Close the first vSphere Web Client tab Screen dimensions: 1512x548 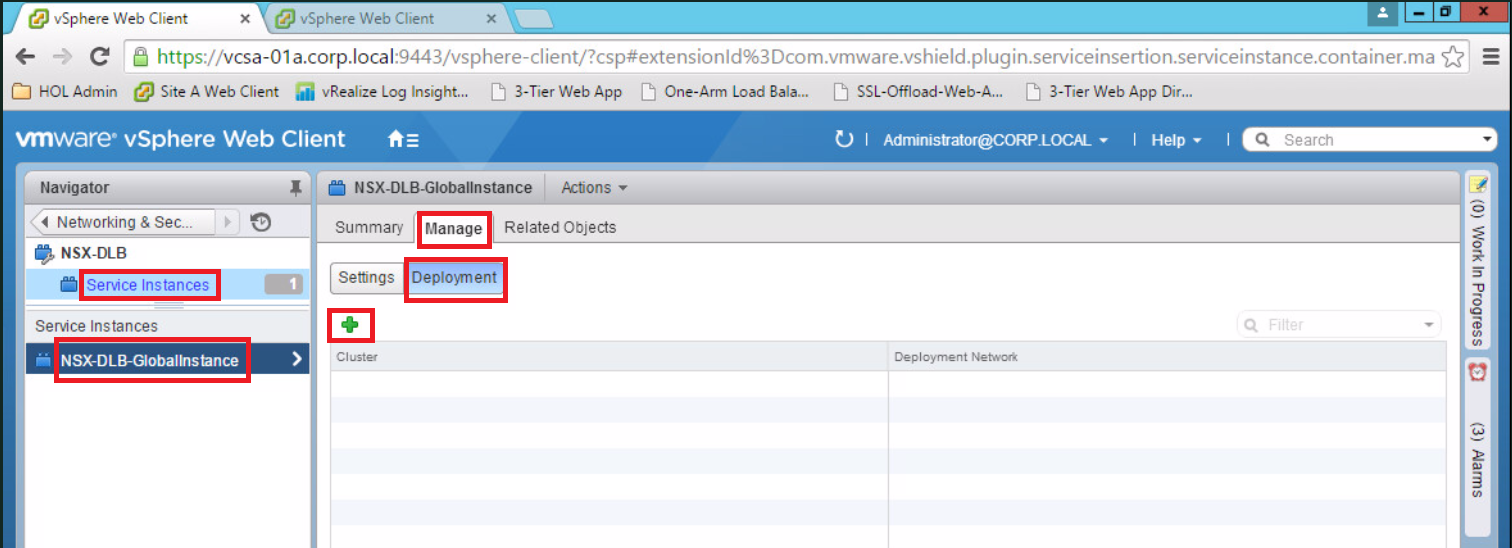pos(246,18)
